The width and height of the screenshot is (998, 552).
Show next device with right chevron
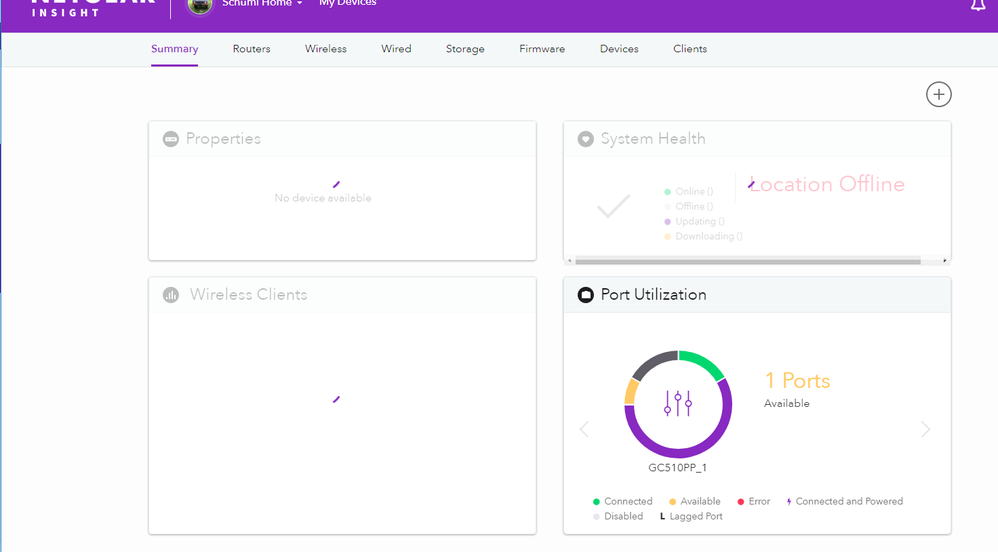click(925, 429)
